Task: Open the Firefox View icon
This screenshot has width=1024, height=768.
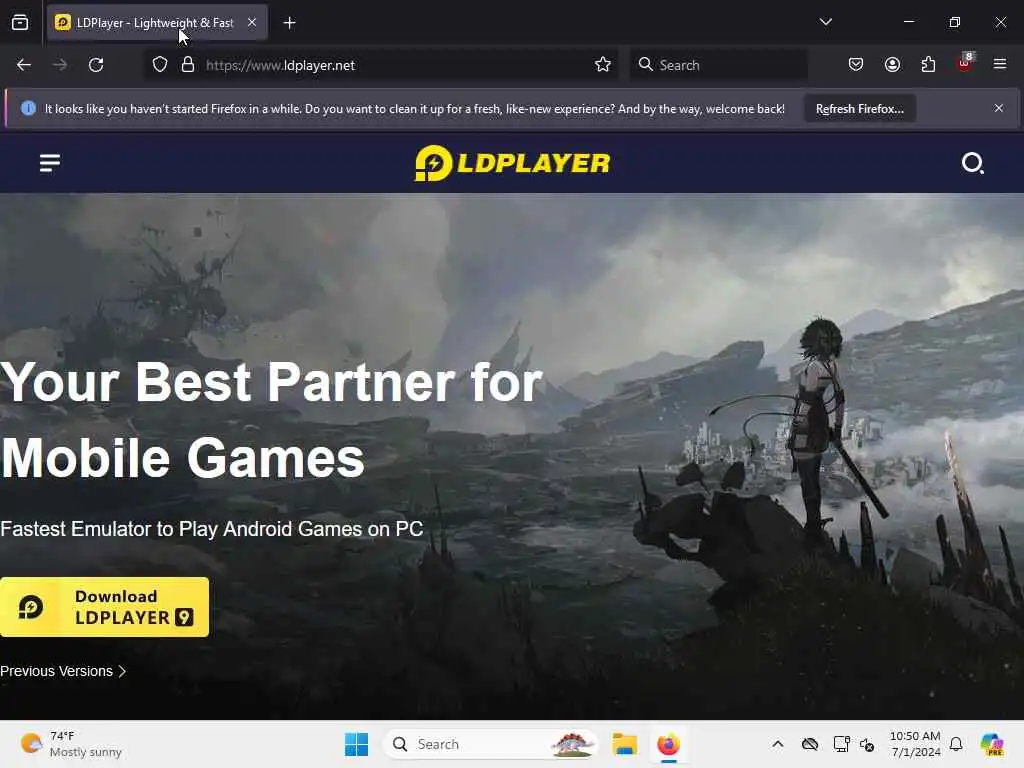Action: 20,23
